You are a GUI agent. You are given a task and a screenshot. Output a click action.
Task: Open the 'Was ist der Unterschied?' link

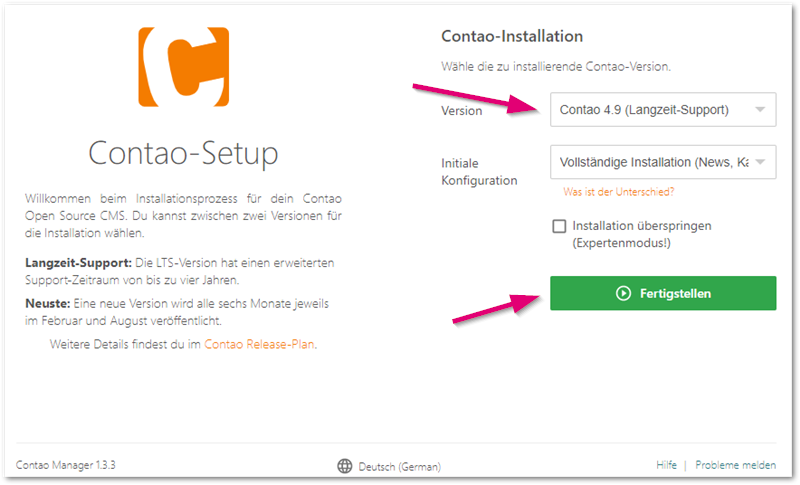pos(619,192)
